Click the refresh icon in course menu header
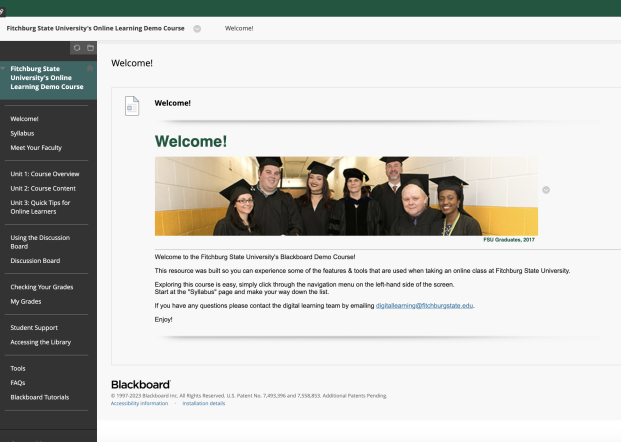621x442 pixels. (x=77, y=48)
